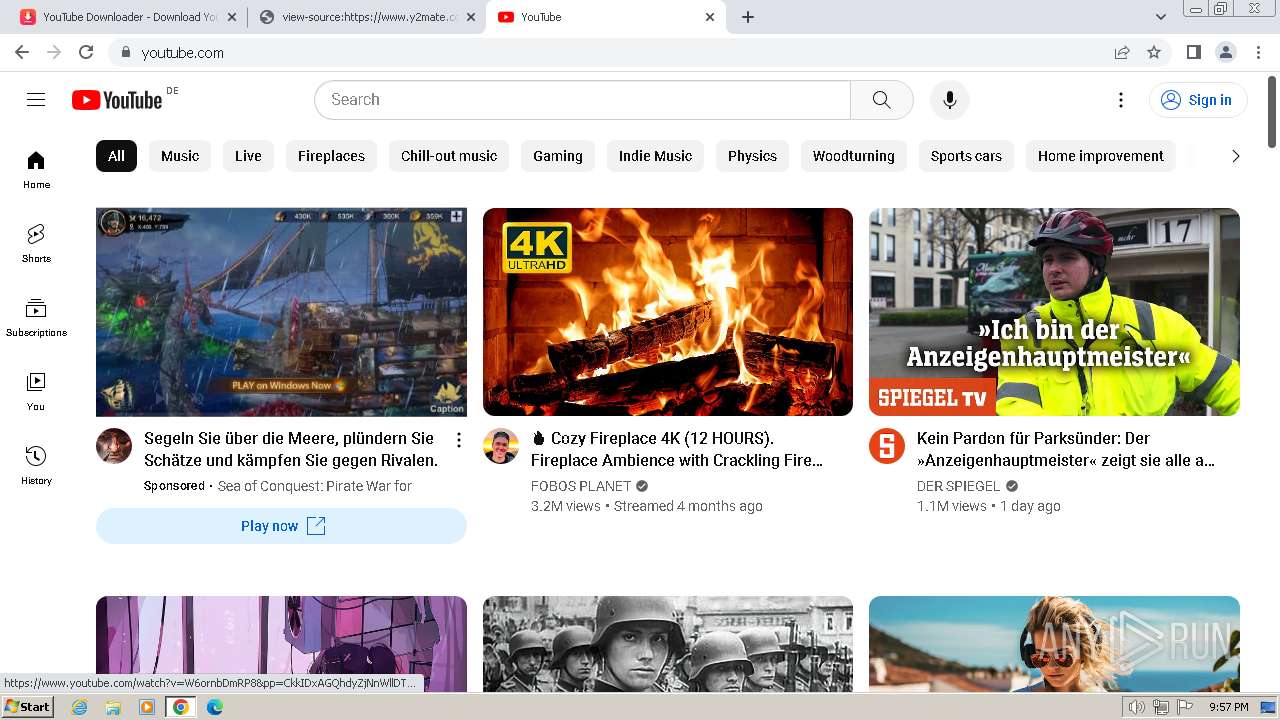The height and width of the screenshot is (720, 1280).
Task: Open options for sponsored Sea of Conquest ad
Action: click(x=459, y=440)
